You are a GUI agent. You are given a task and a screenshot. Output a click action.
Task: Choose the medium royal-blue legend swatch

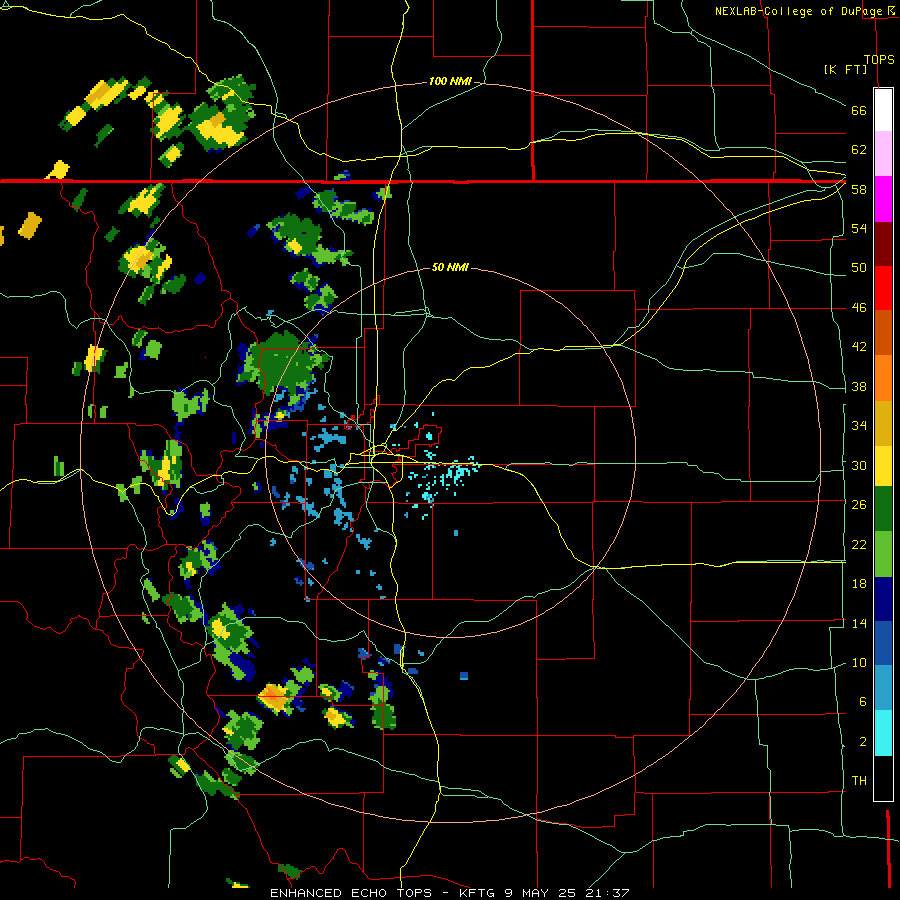(883, 643)
